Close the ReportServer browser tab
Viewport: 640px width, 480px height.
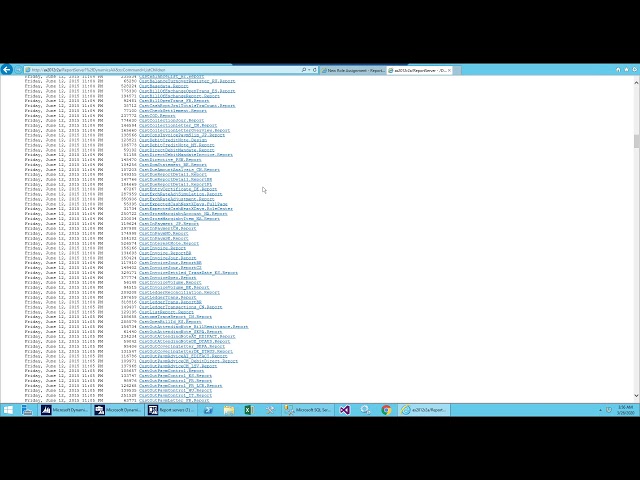pos(449,71)
